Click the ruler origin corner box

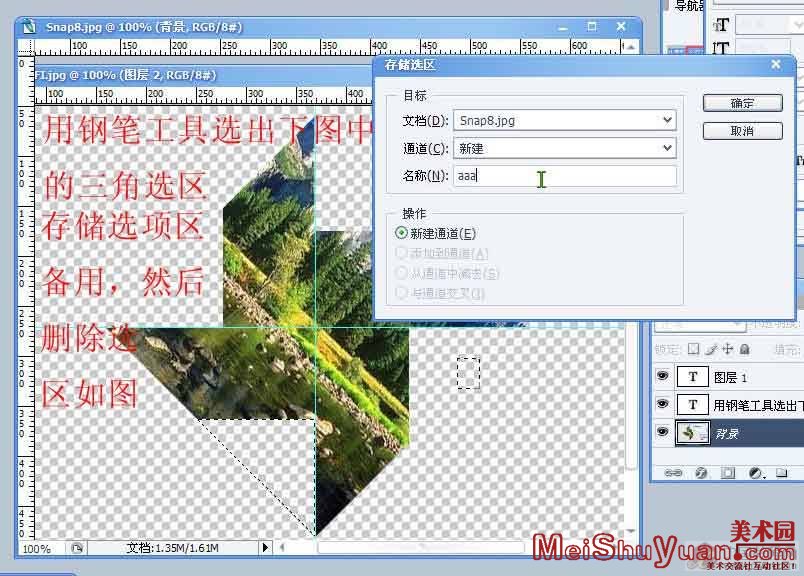[x=26, y=47]
